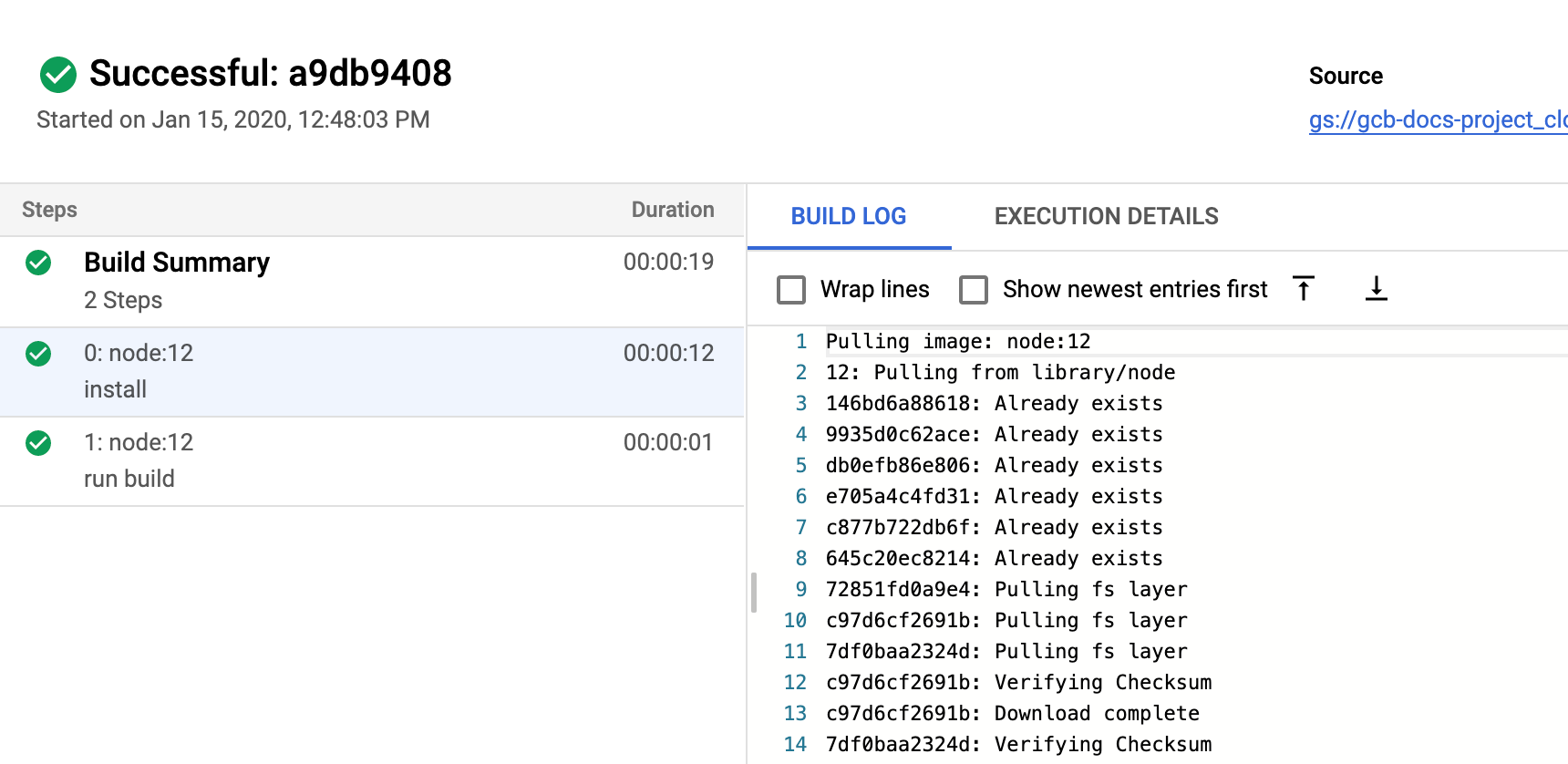Jump to top of the build log

[x=1304, y=288]
